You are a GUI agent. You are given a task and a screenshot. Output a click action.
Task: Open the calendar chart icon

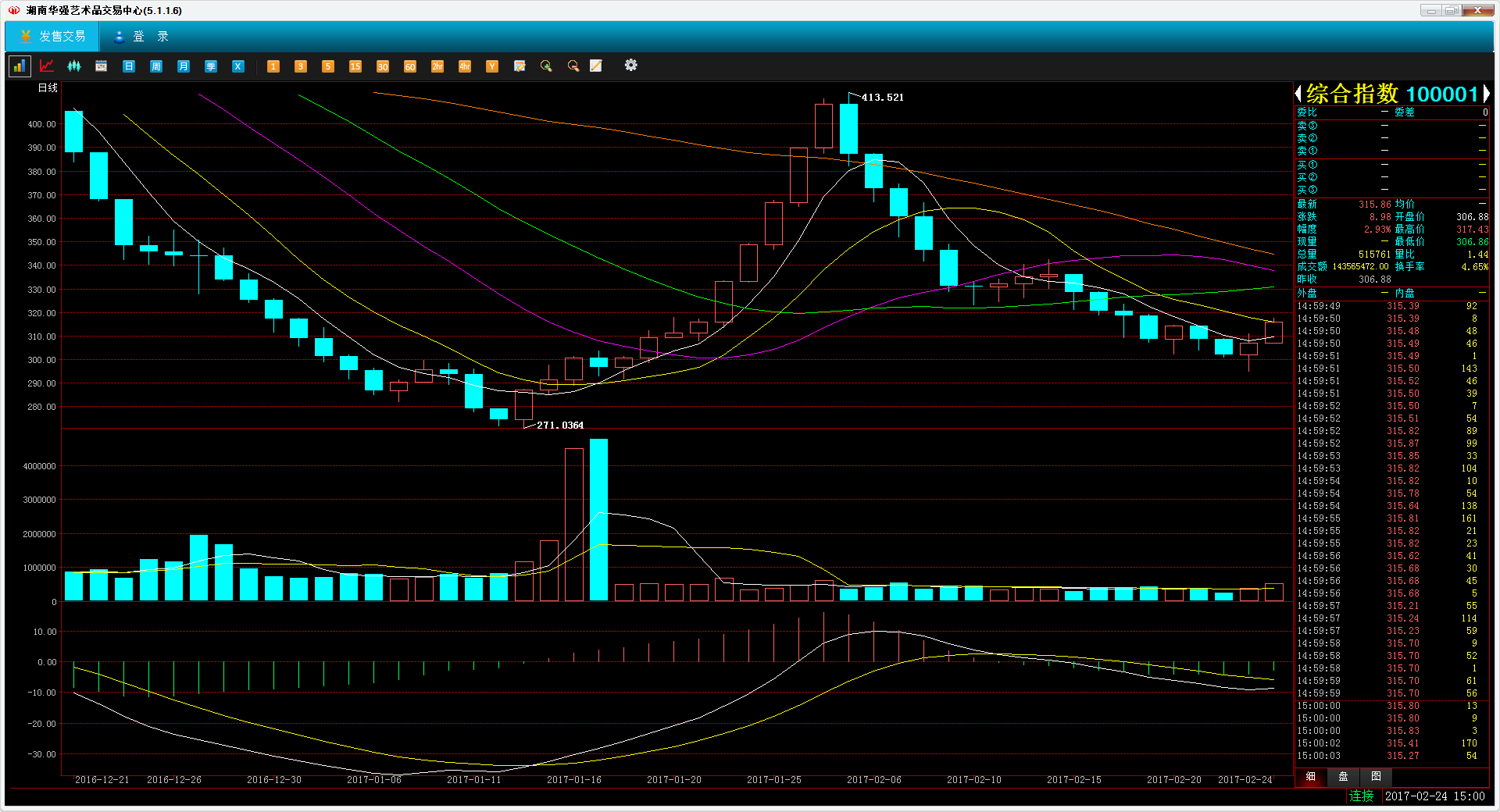[102, 66]
